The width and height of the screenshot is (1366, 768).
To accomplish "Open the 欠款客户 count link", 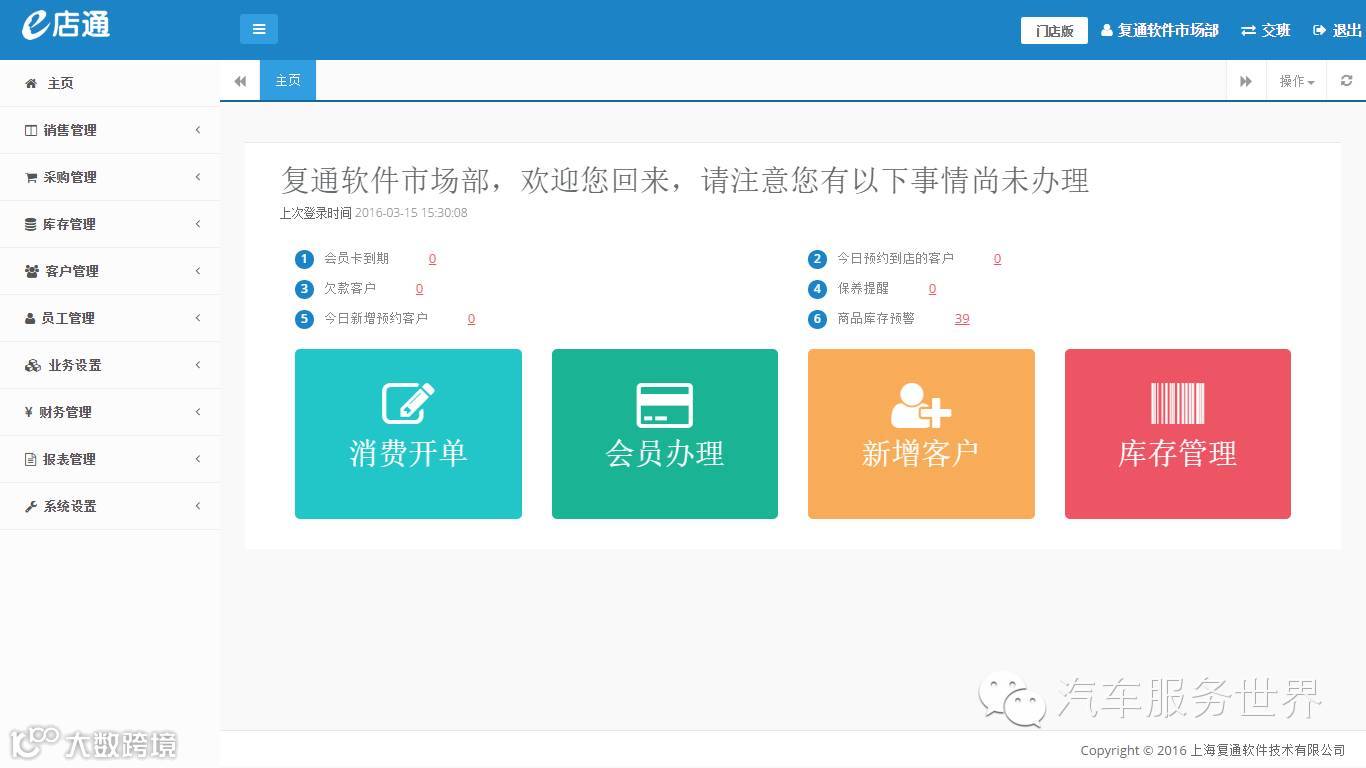I will [419, 289].
